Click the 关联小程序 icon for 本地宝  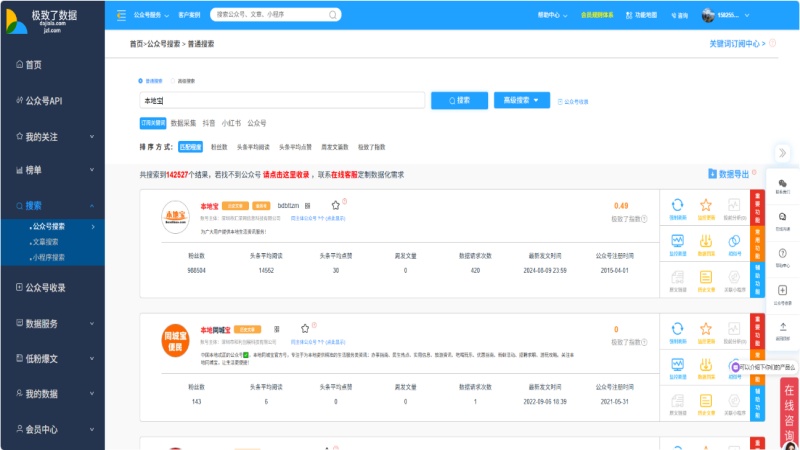[734, 277]
